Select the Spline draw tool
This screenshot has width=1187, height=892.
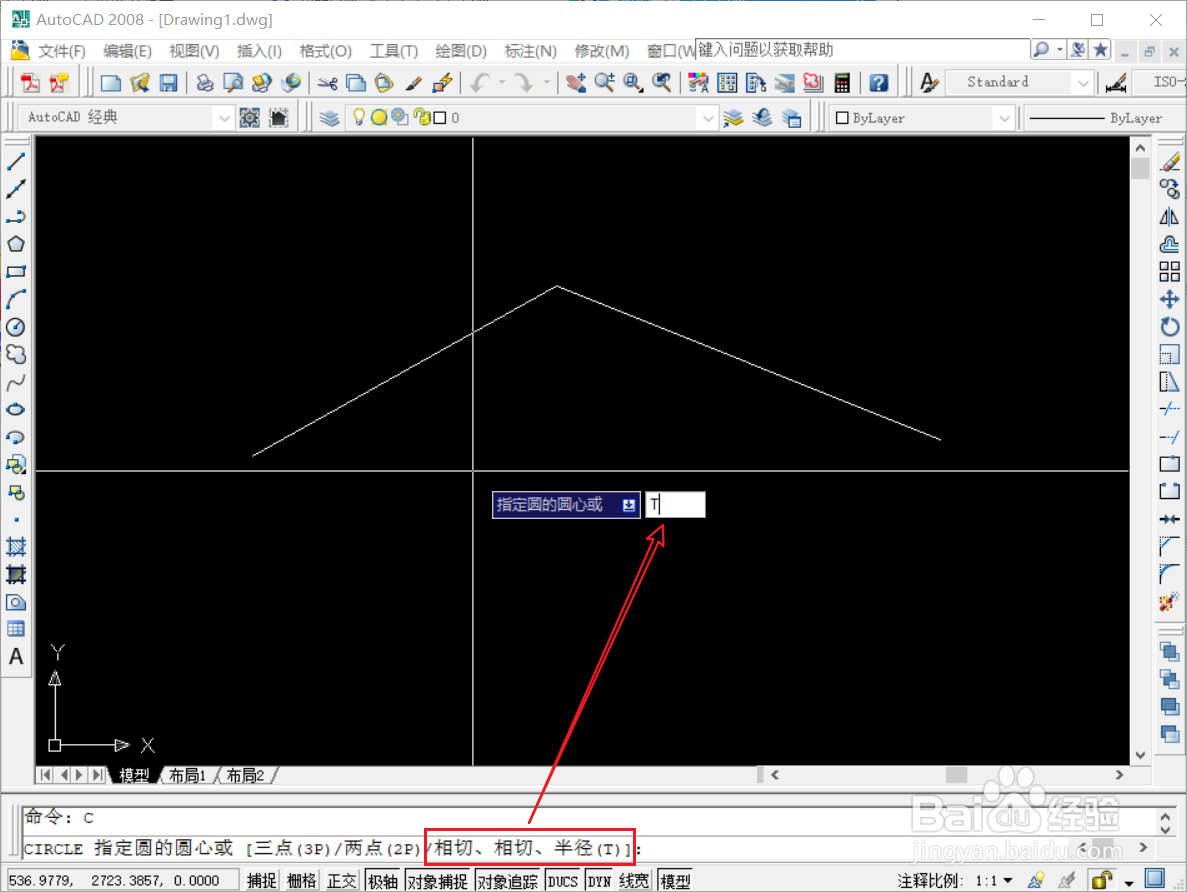point(16,382)
